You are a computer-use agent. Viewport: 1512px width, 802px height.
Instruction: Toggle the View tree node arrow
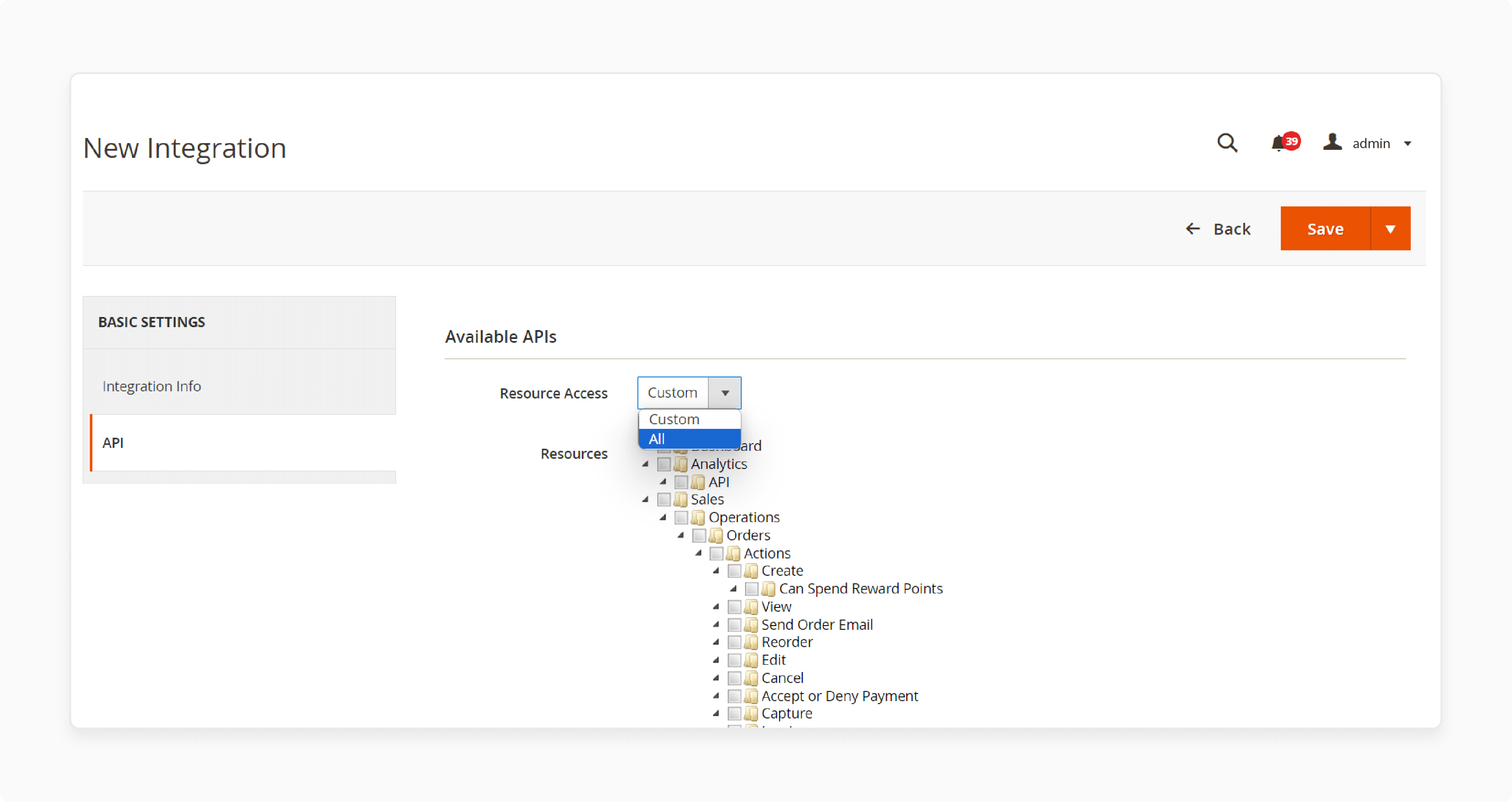[x=716, y=607]
